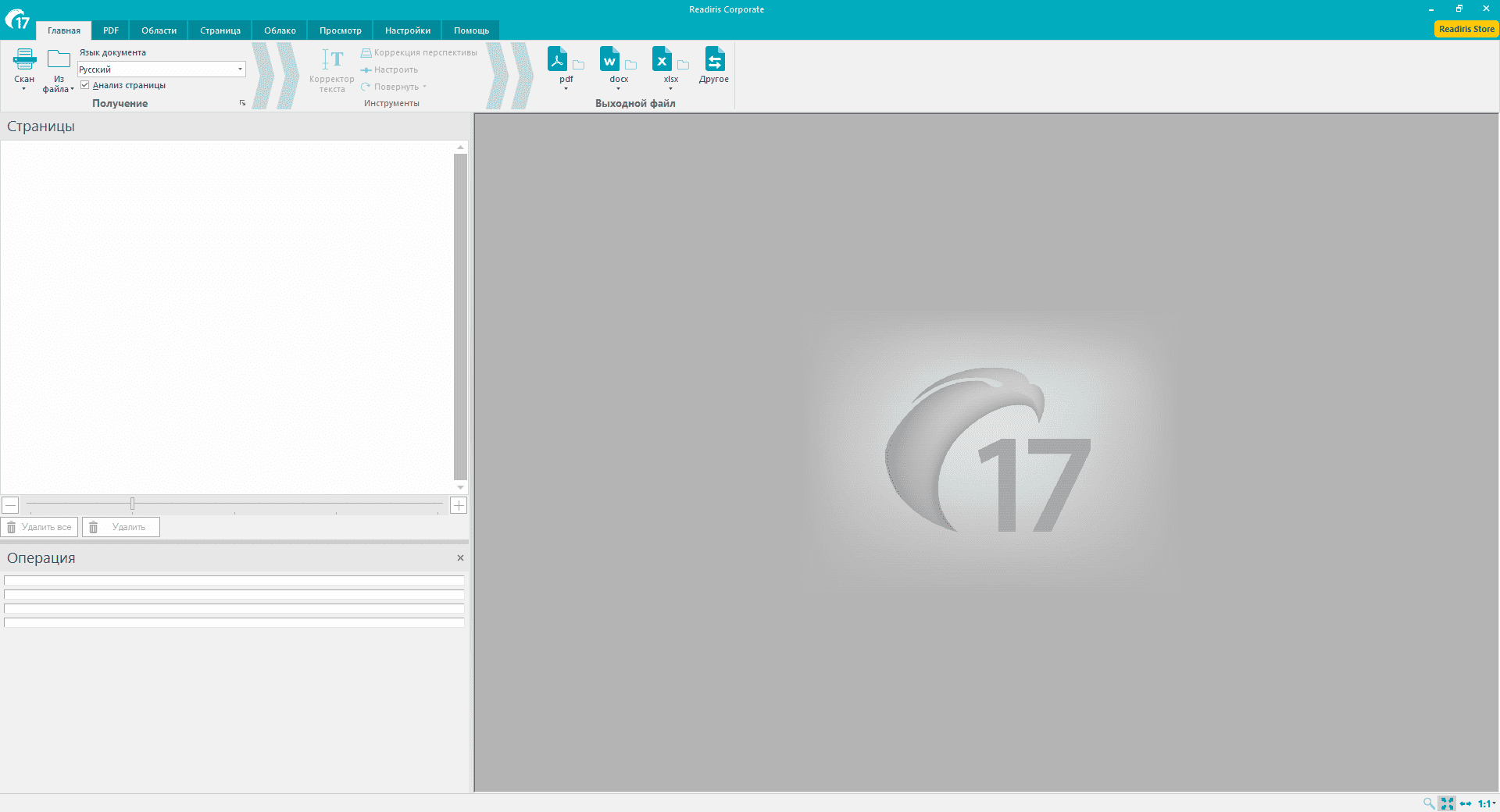This screenshot has width=1500, height=812.
Task: Click the plus zoom-in thumbnails button
Action: (459, 505)
